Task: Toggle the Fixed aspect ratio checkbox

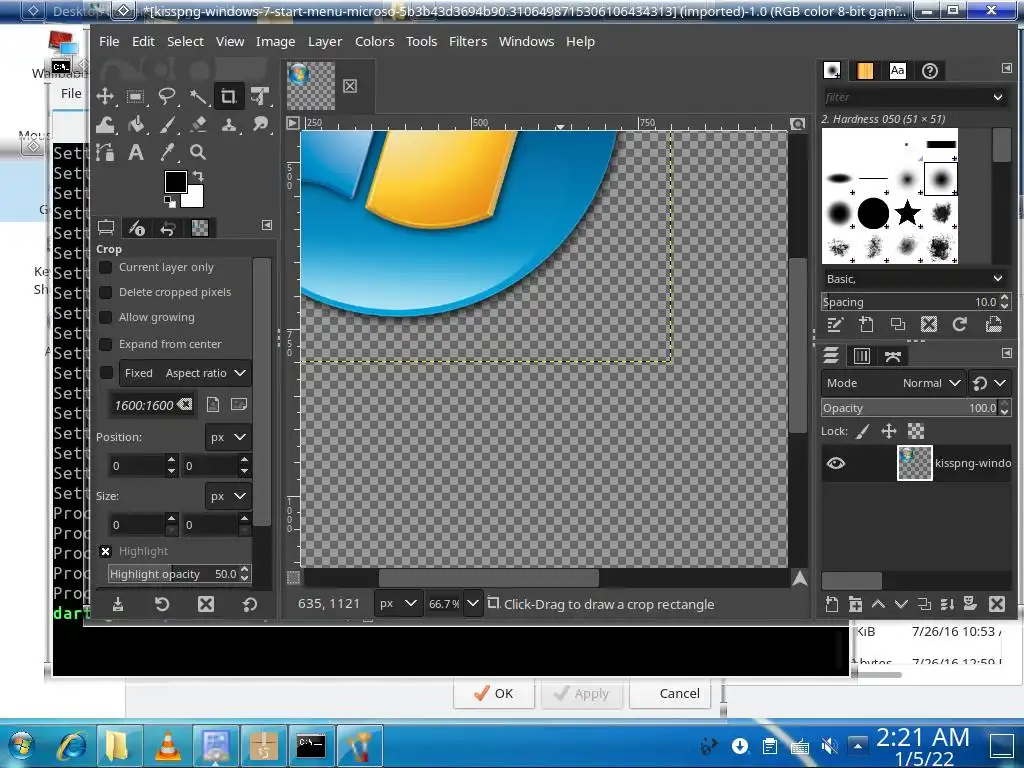Action: [105, 373]
